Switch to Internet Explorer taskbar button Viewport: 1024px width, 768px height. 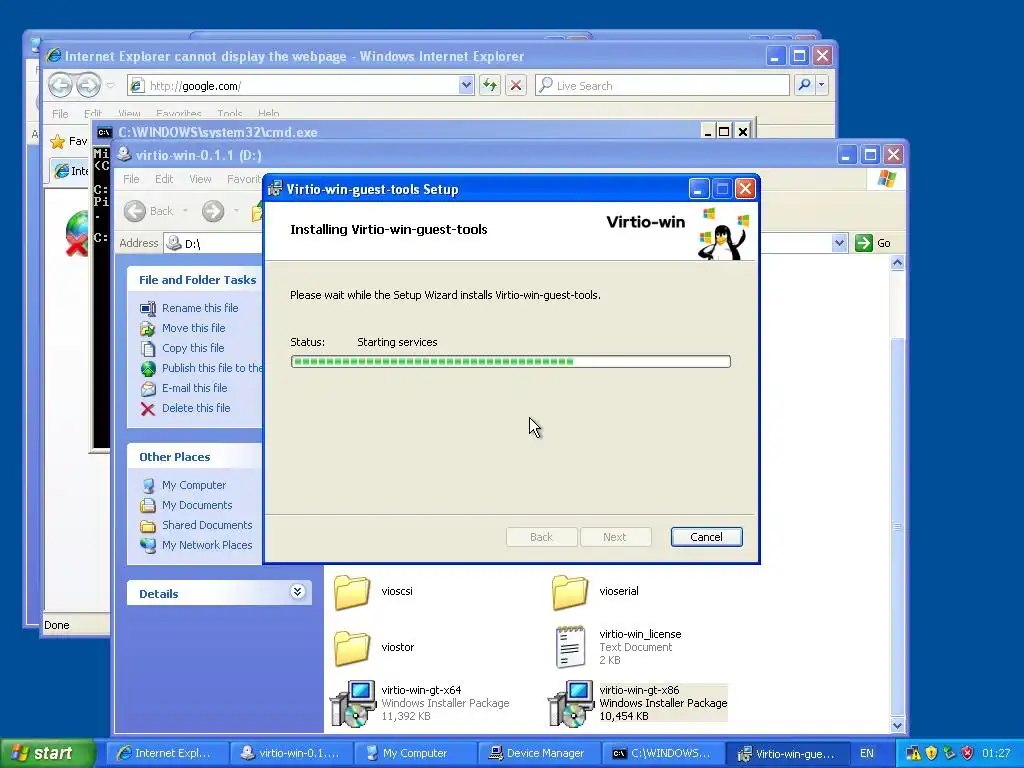click(168, 753)
